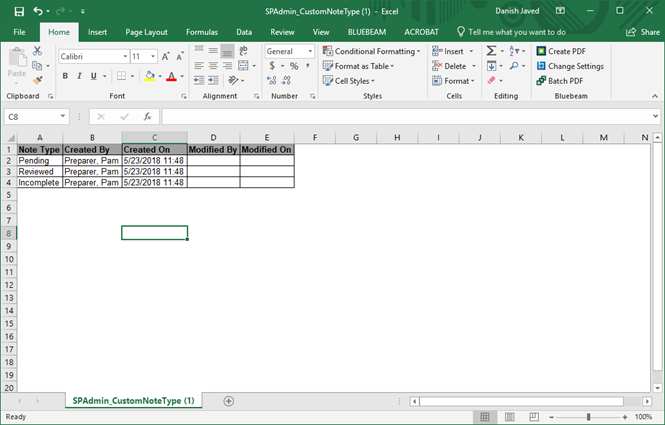Switch to Page Layout view in status bar
The width and height of the screenshot is (665, 425).
click(x=507, y=416)
